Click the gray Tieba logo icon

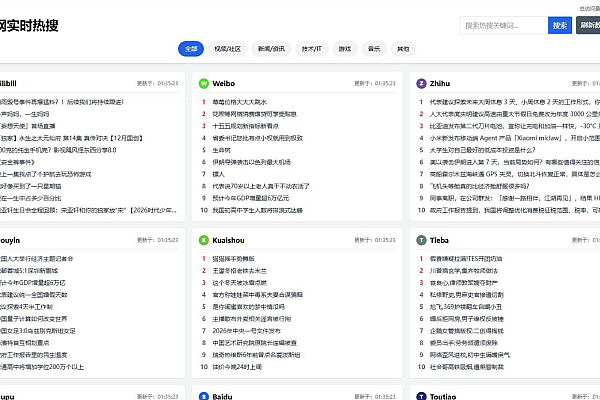(x=421, y=240)
